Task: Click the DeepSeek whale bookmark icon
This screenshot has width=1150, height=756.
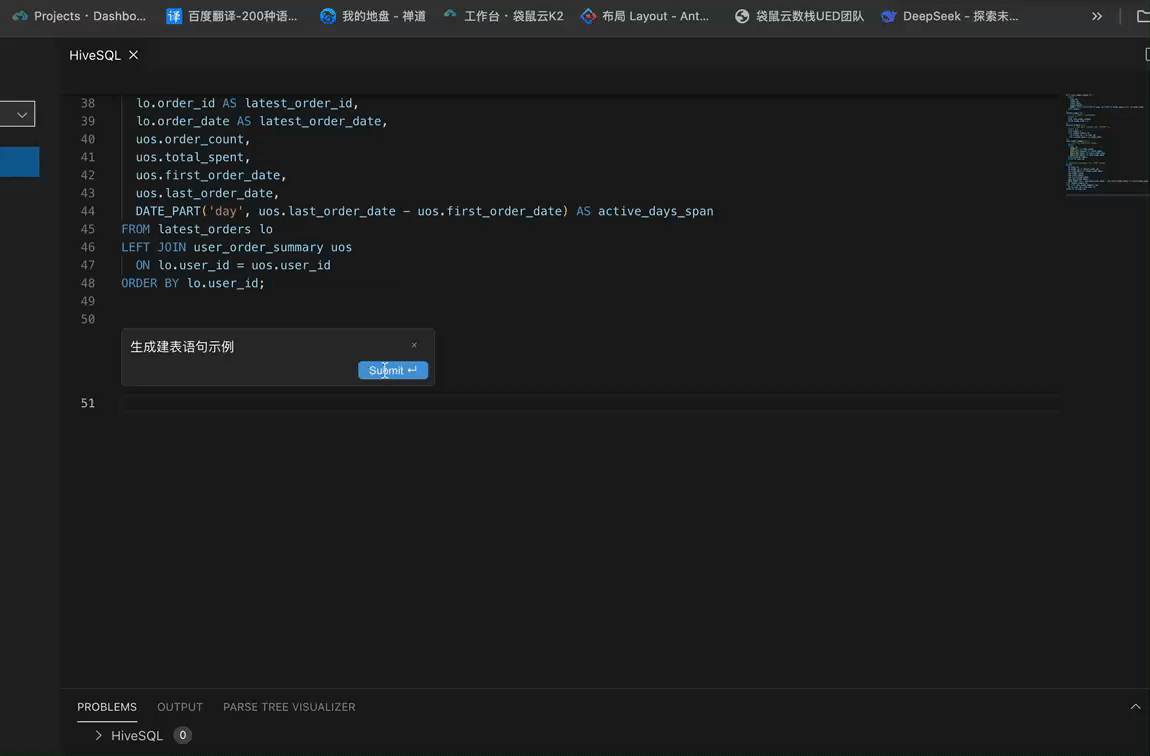Action: click(x=889, y=16)
